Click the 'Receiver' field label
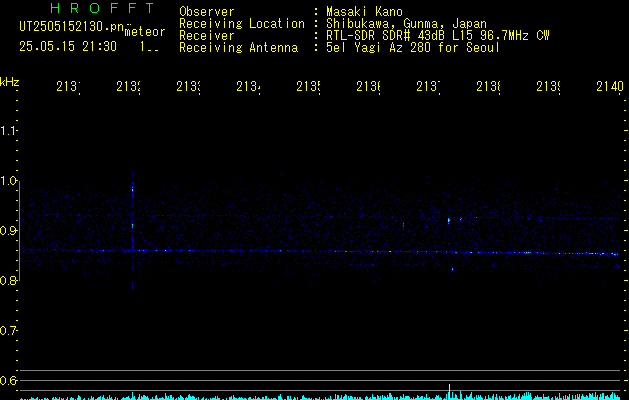Screen dimensions: 629x400 click(x=207, y=36)
